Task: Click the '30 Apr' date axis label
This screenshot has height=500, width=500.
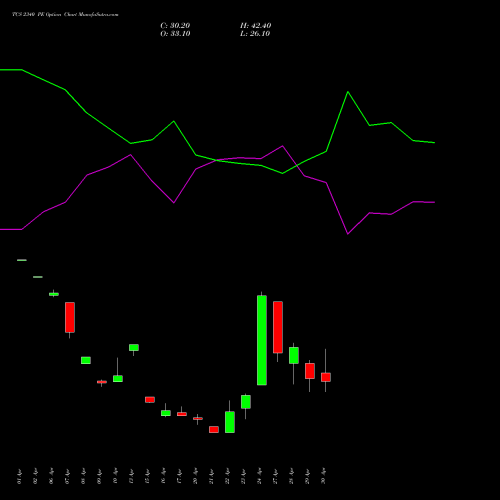Action: coord(323,476)
